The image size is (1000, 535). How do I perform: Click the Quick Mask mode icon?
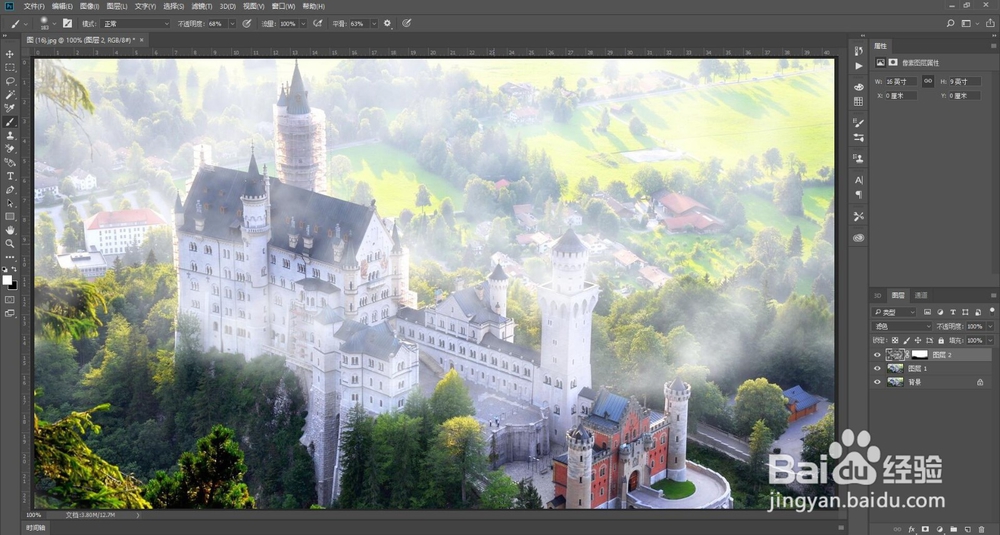click(x=10, y=300)
